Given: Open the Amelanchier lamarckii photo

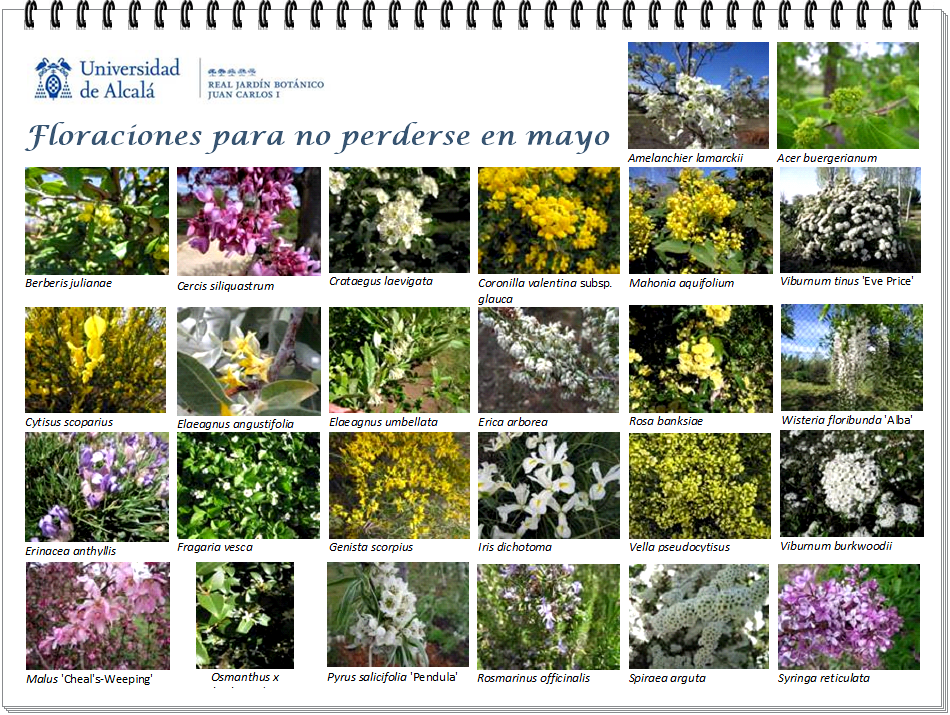Looking at the screenshot, I should pyautogui.click(x=698, y=95).
